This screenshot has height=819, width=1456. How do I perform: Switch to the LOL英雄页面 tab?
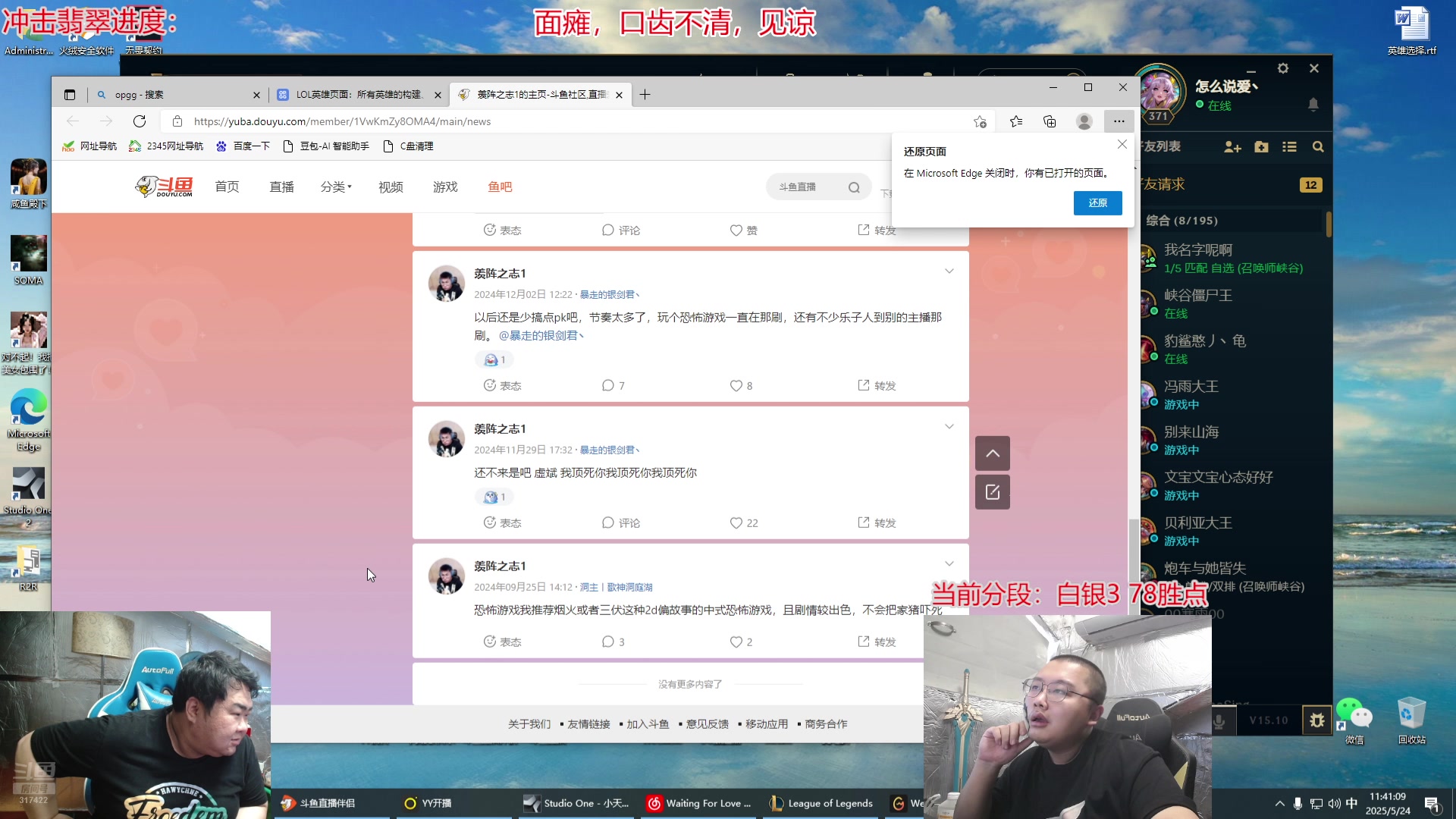tap(358, 95)
